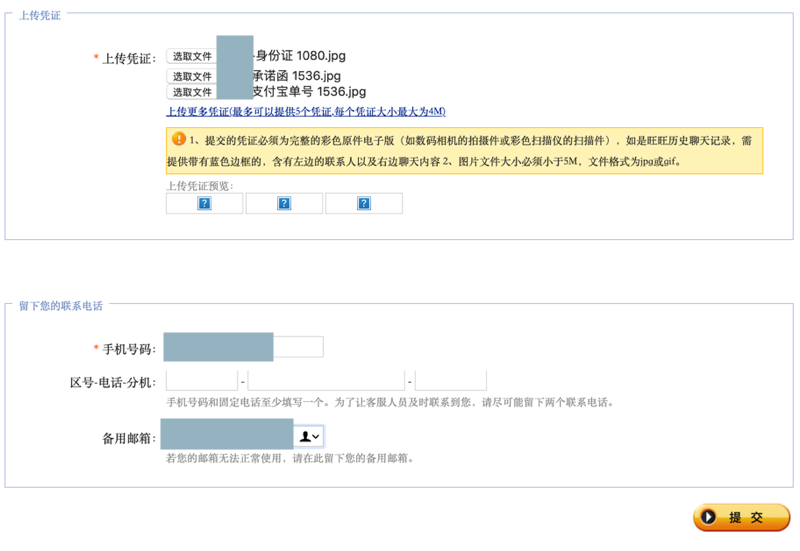Click the 选取文件 button beside 承诺函 1536.jpg
The height and width of the screenshot is (551, 800).
(x=192, y=76)
